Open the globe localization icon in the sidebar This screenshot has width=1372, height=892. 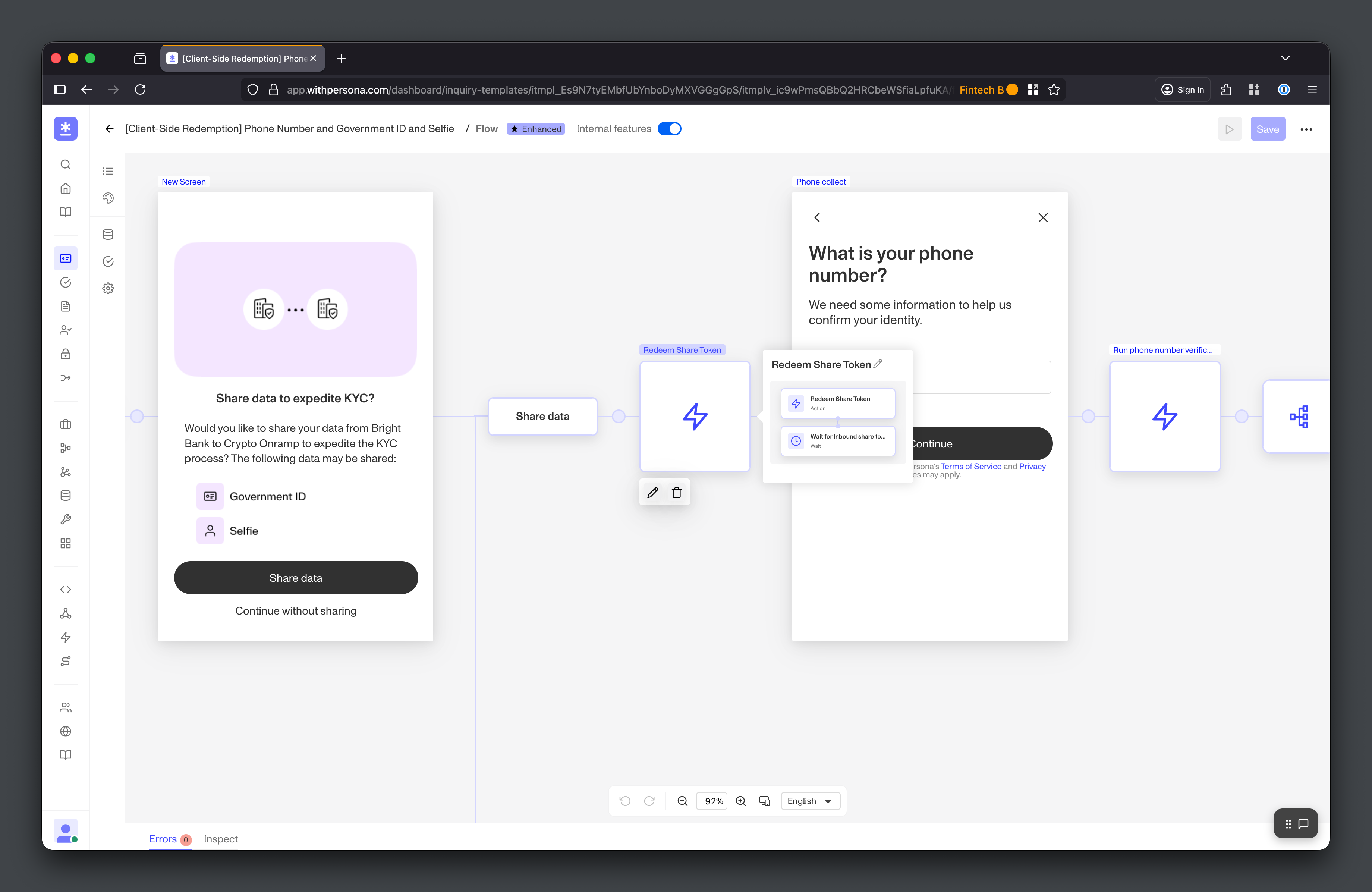pyautogui.click(x=65, y=731)
